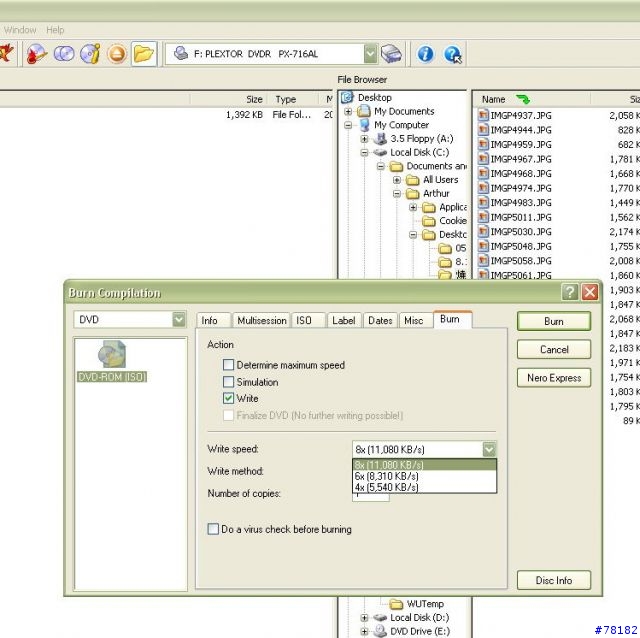Click the Desktop icon in file browser
Screen dimensions: 640x638
pyautogui.click(x=347, y=98)
